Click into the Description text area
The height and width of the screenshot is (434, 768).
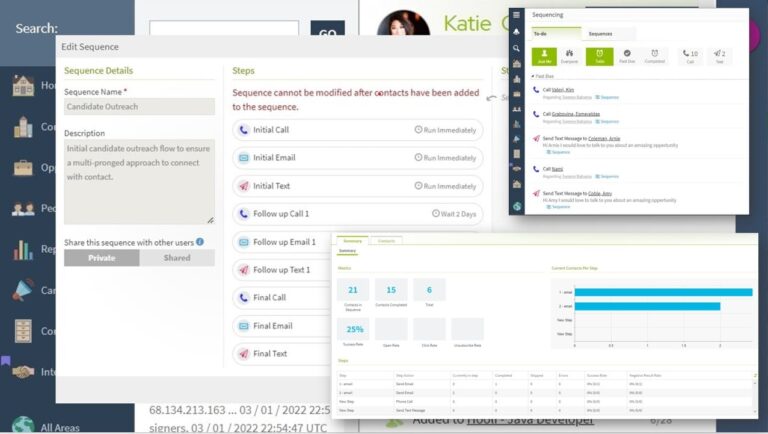(139, 182)
